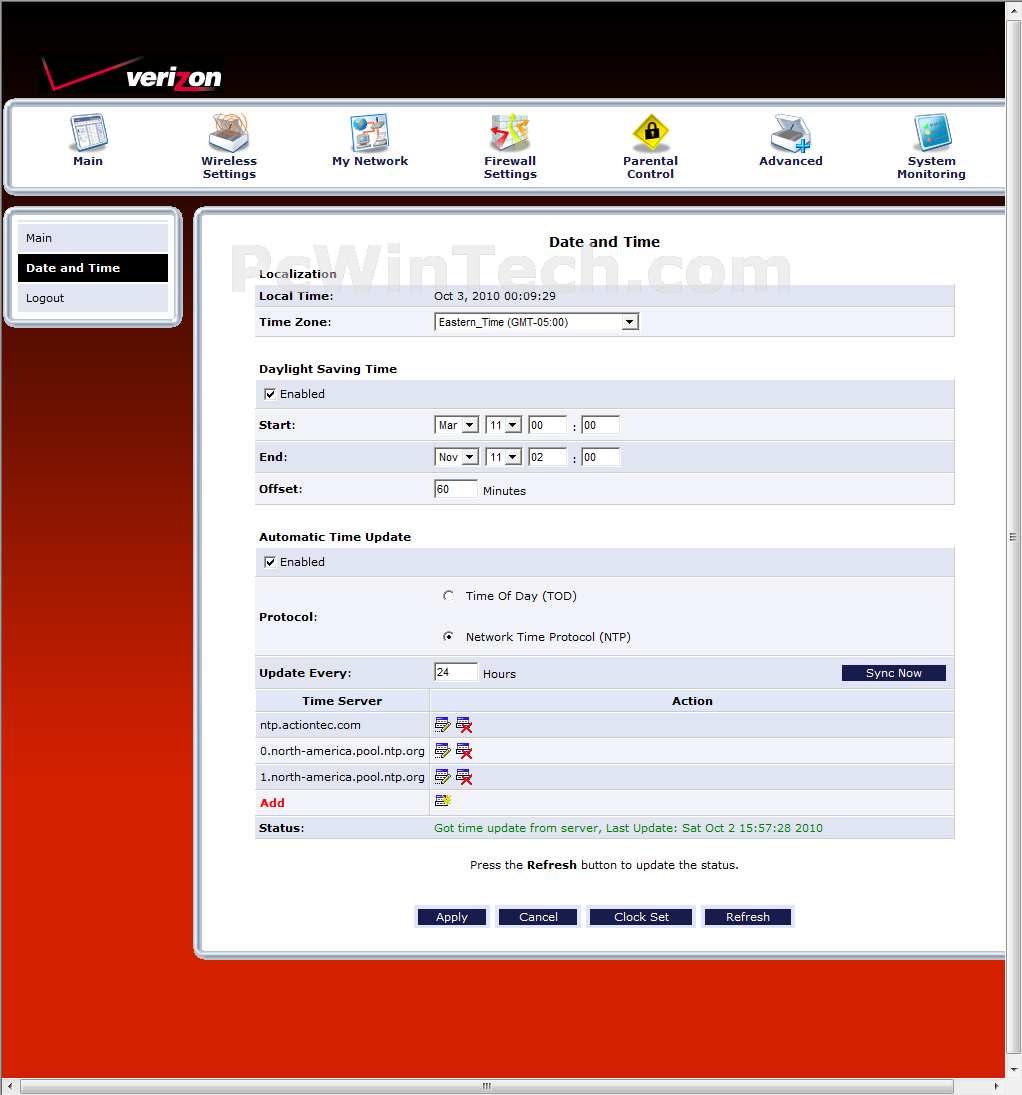Edit the 0.north-america.pool.ntp.org entry
This screenshot has height=1095, width=1022.
pos(442,750)
